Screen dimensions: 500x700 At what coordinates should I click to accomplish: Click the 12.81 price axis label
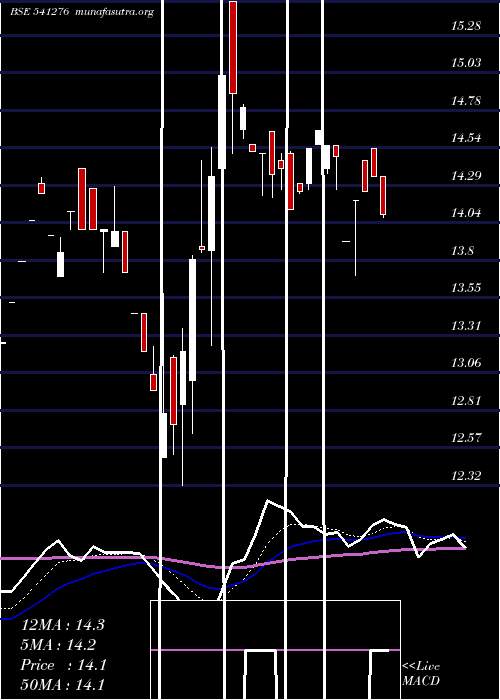466,400
